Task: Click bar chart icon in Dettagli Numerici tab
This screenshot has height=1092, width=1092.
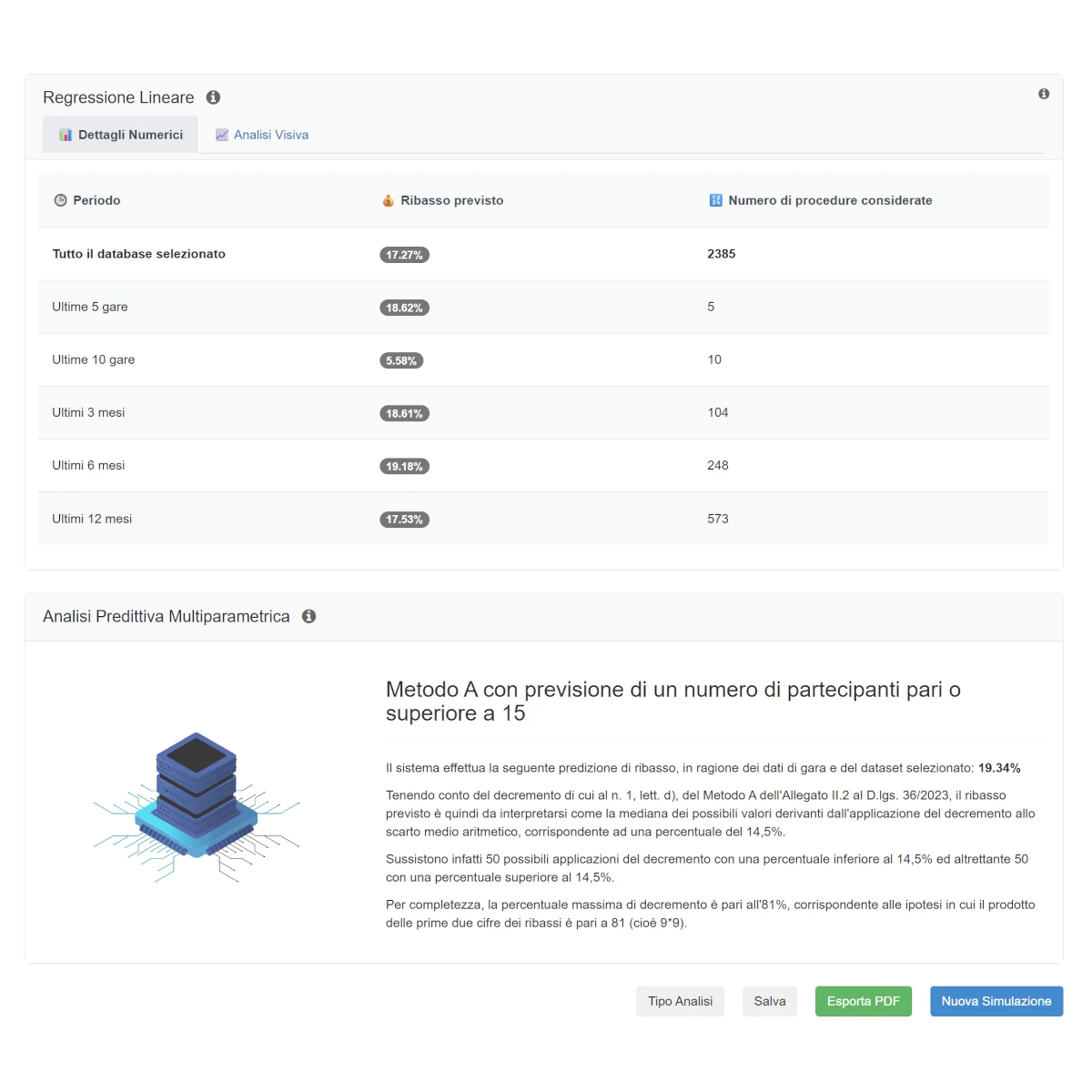Action: pyautogui.click(x=66, y=135)
